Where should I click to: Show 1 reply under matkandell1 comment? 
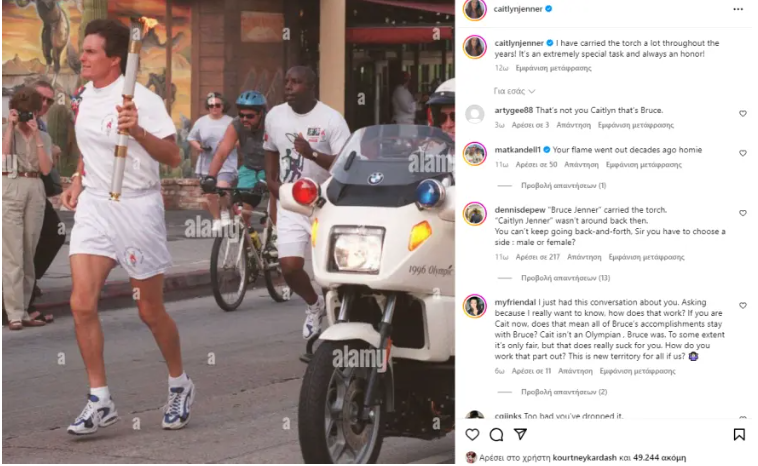click(564, 186)
